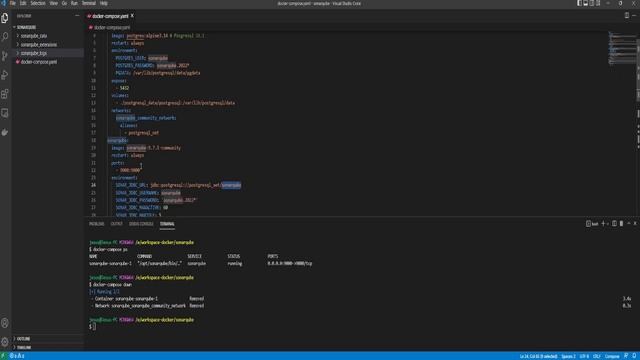
Task: Open the Edit menu
Action: (x=23, y=3)
